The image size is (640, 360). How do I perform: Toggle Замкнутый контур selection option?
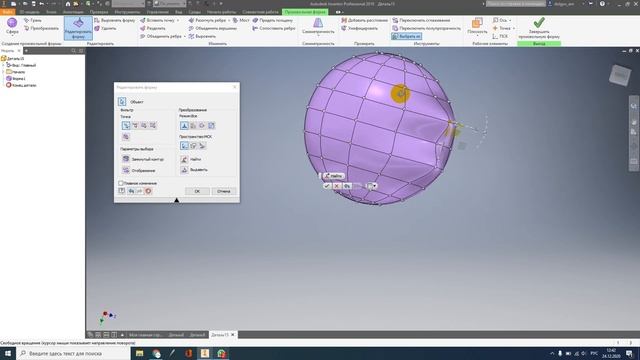pos(142,159)
